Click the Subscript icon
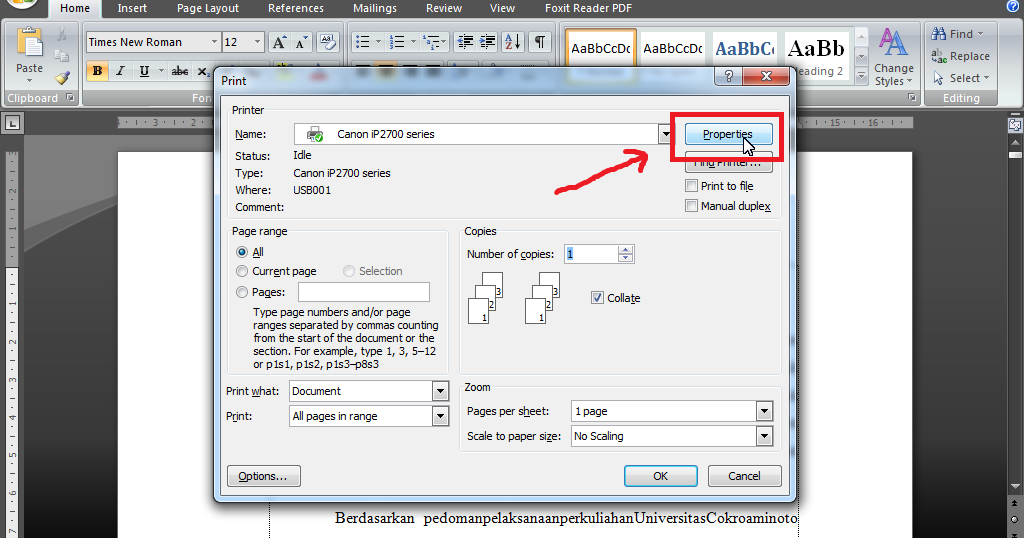Image resolution: width=1024 pixels, height=538 pixels. point(203,71)
